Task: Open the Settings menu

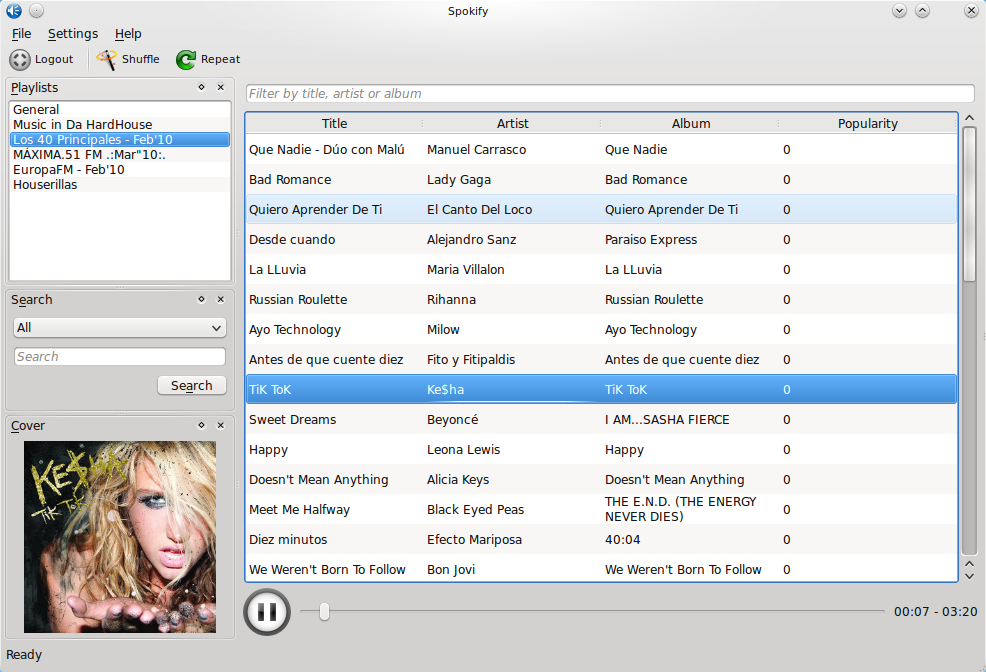Action: (x=73, y=34)
